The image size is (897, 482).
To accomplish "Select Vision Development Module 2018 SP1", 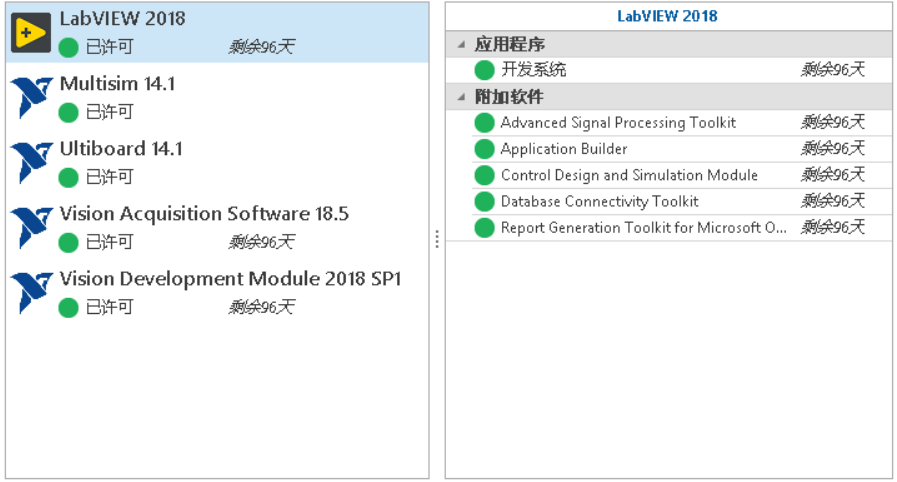I will click(x=217, y=293).
